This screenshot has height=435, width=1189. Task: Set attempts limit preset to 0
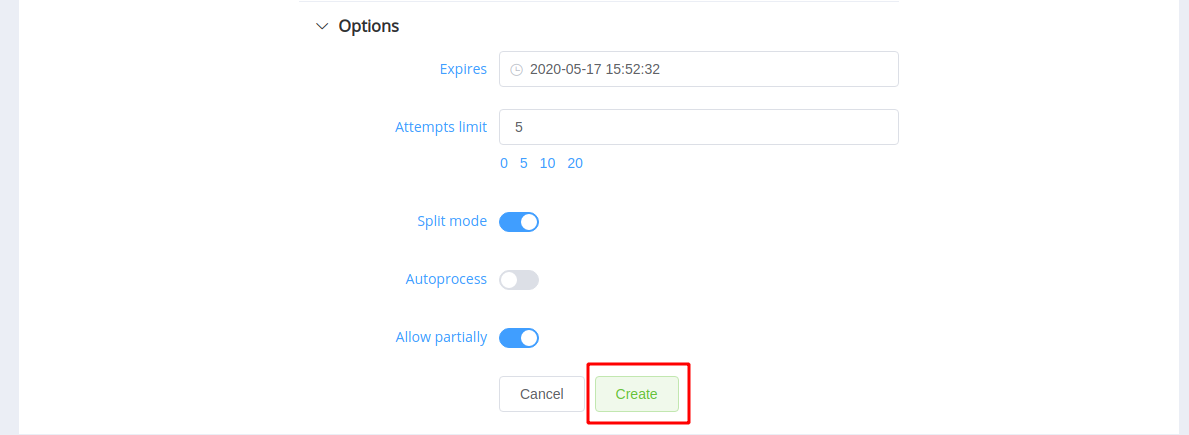504,164
